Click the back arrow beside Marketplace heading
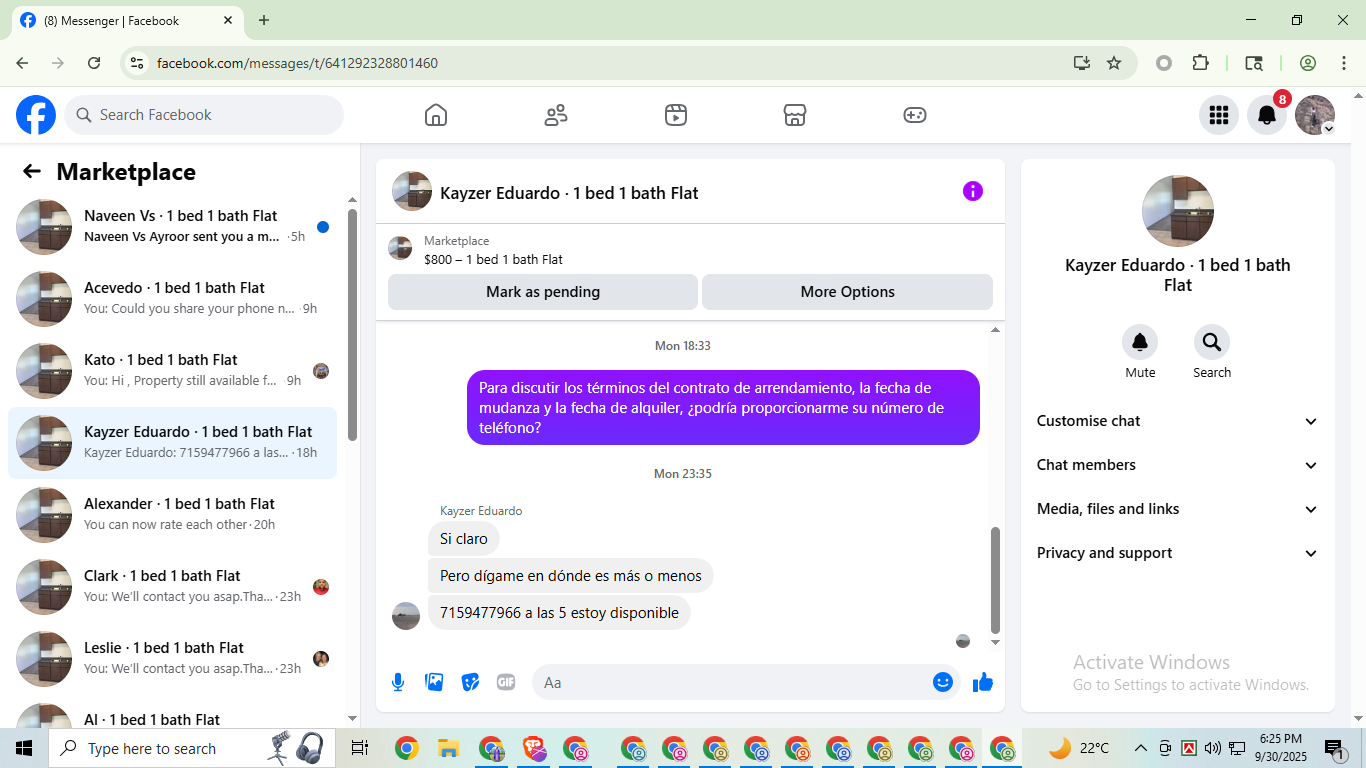Image resolution: width=1366 pixels, height=768 pixels. (x=32, y=171)
